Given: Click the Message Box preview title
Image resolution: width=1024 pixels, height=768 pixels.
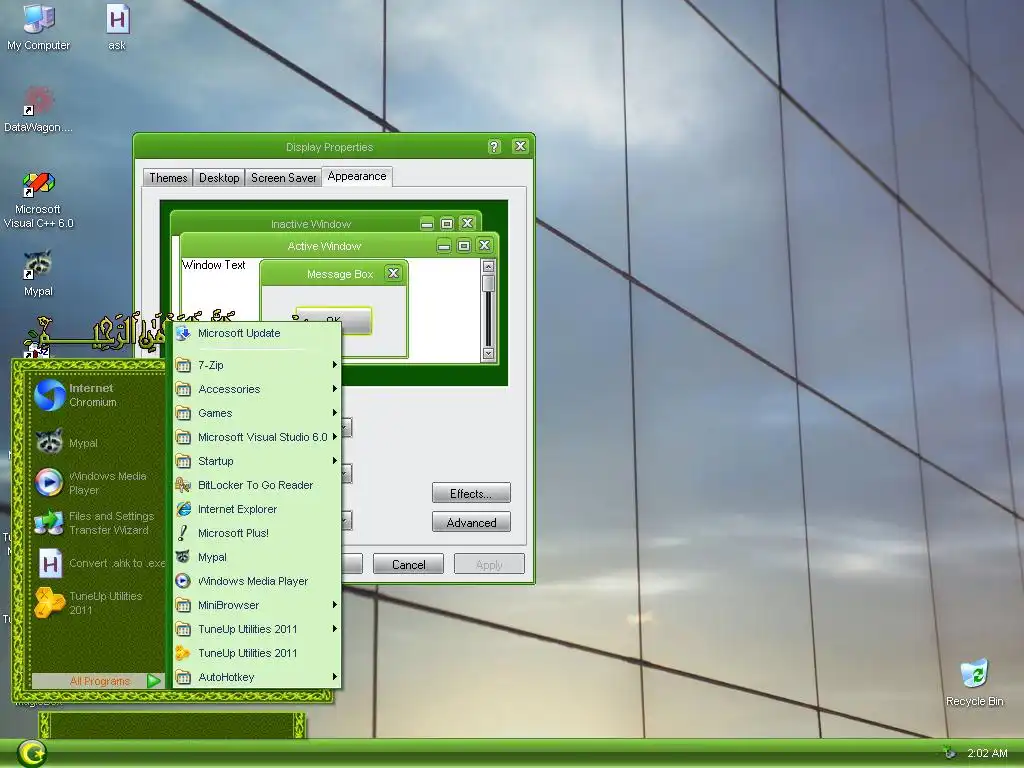Looking at the screenshot, I should tap(340, 274).
